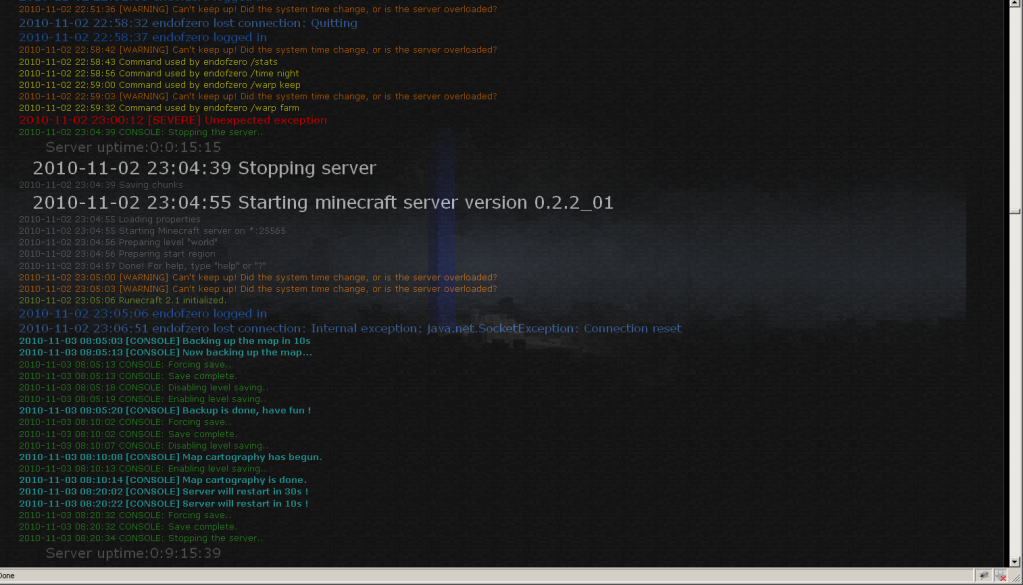Click "[CONSOLE] Map cartography is done." line
The width and height of the screenshot is (1023, 585).
(x=162, y=480)
